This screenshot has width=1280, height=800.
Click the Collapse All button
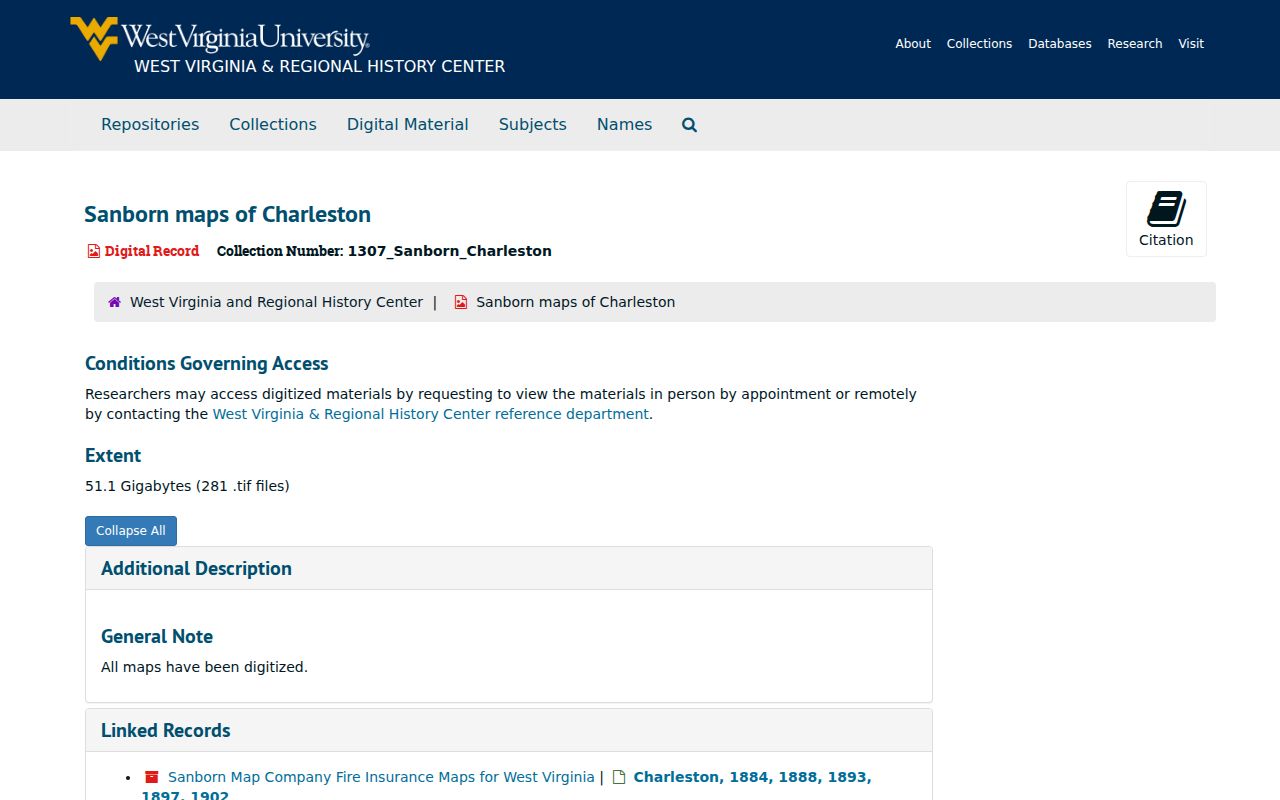coord(131,531)
